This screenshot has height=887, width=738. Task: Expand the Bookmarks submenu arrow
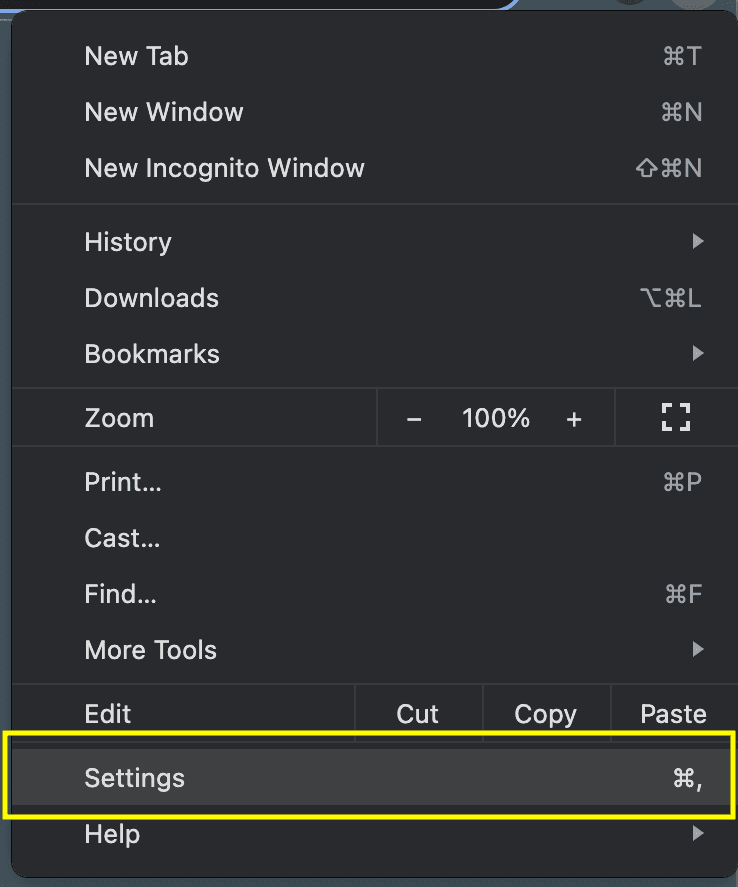(x=698, y=354)
